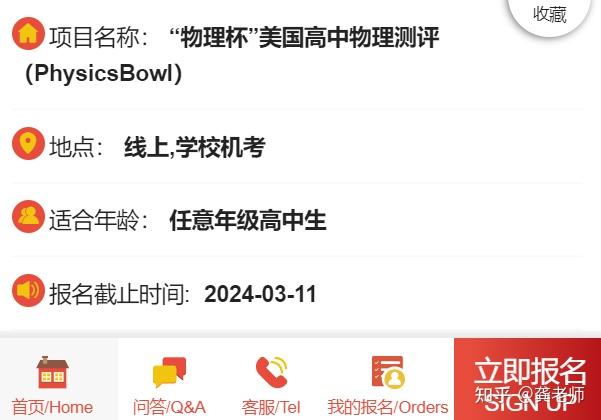
Task: Click the orange house icon beside 项目名称
Action: pyautogui.click(x=28, y=34)
